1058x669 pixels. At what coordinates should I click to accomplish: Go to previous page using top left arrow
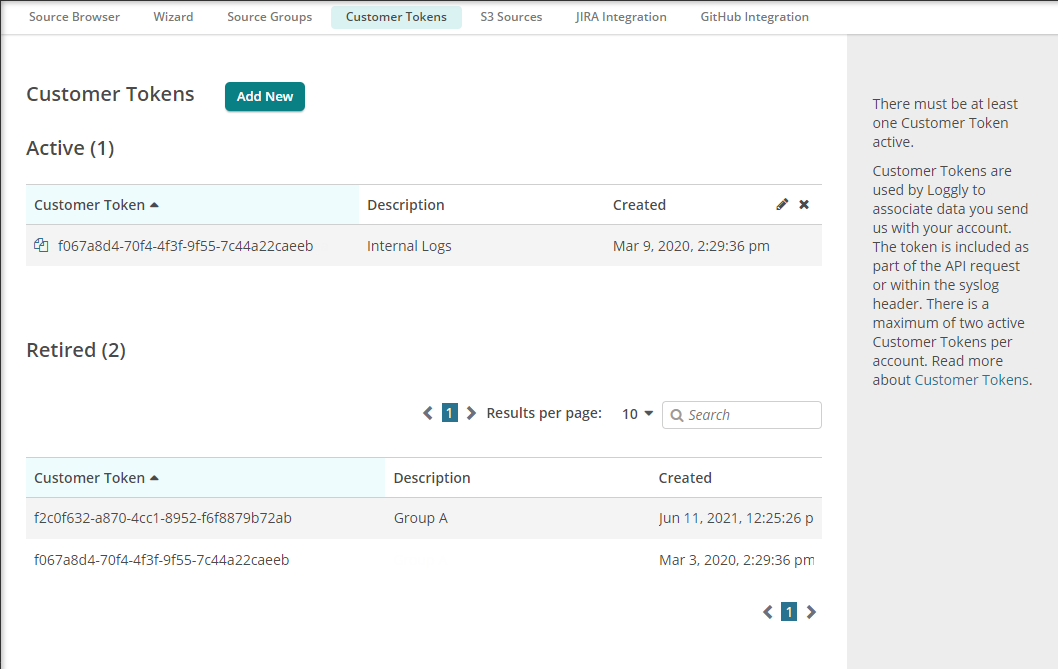click(x=428, y=413)
